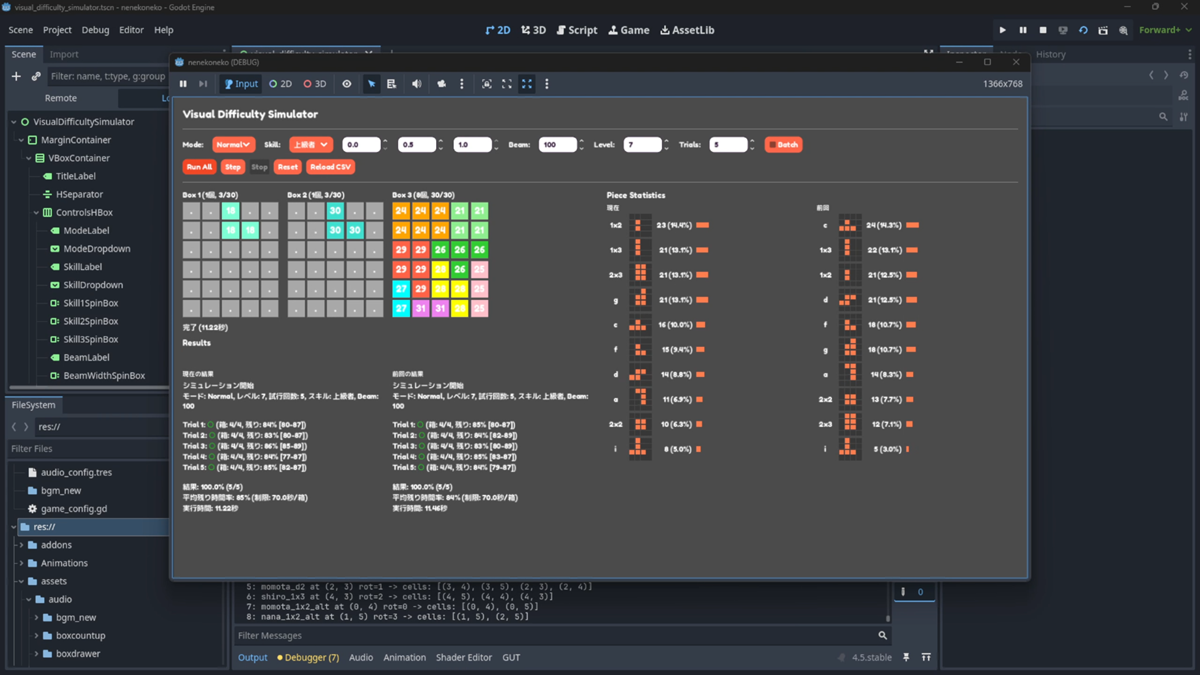Click the reload/restart project icon
The height and width of the screenshot is (675, 1200).
pos(1083,30)
